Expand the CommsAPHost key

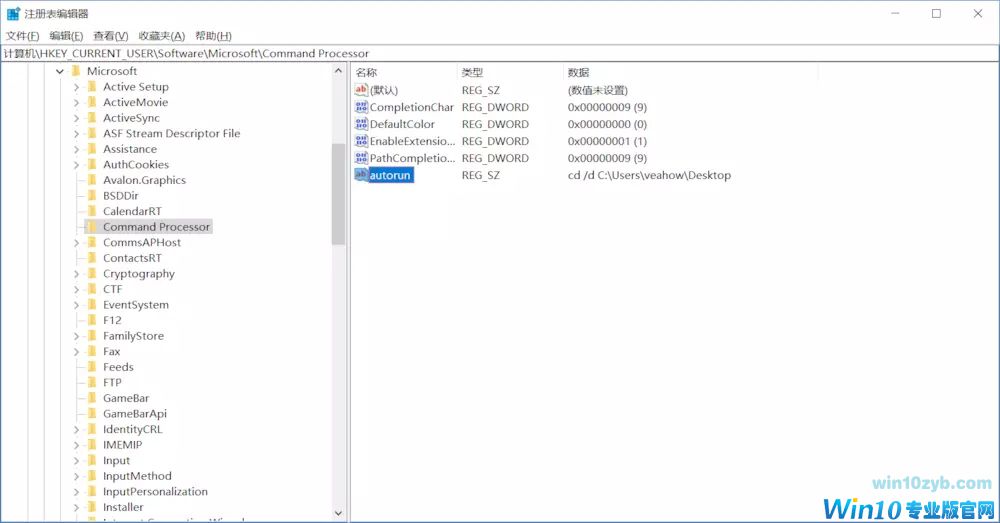point(76,242)
